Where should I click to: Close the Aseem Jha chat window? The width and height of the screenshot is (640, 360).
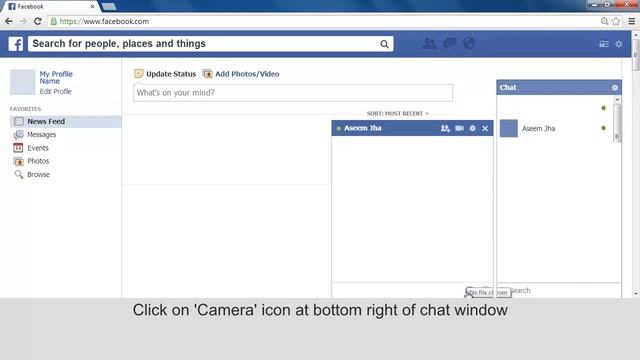click(485, 129)
